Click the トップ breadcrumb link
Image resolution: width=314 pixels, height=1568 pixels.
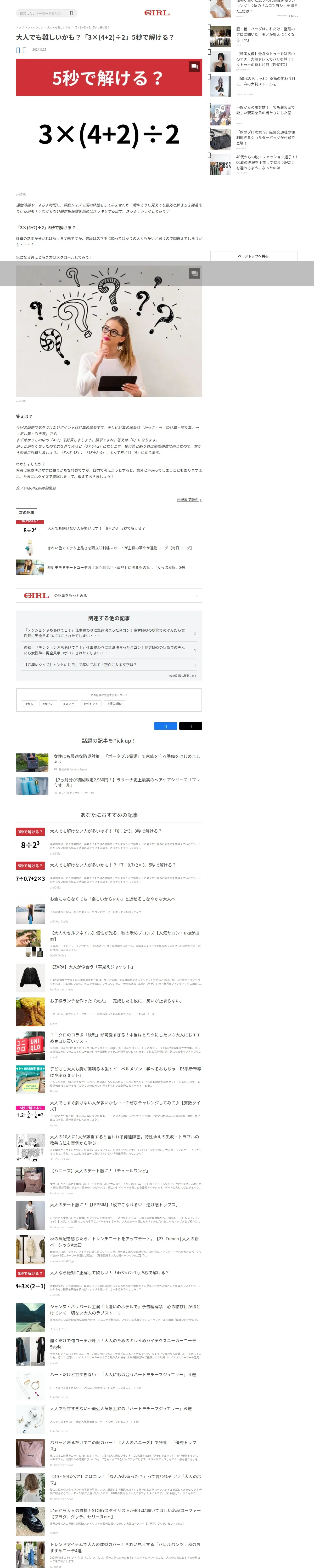point(20,27)
